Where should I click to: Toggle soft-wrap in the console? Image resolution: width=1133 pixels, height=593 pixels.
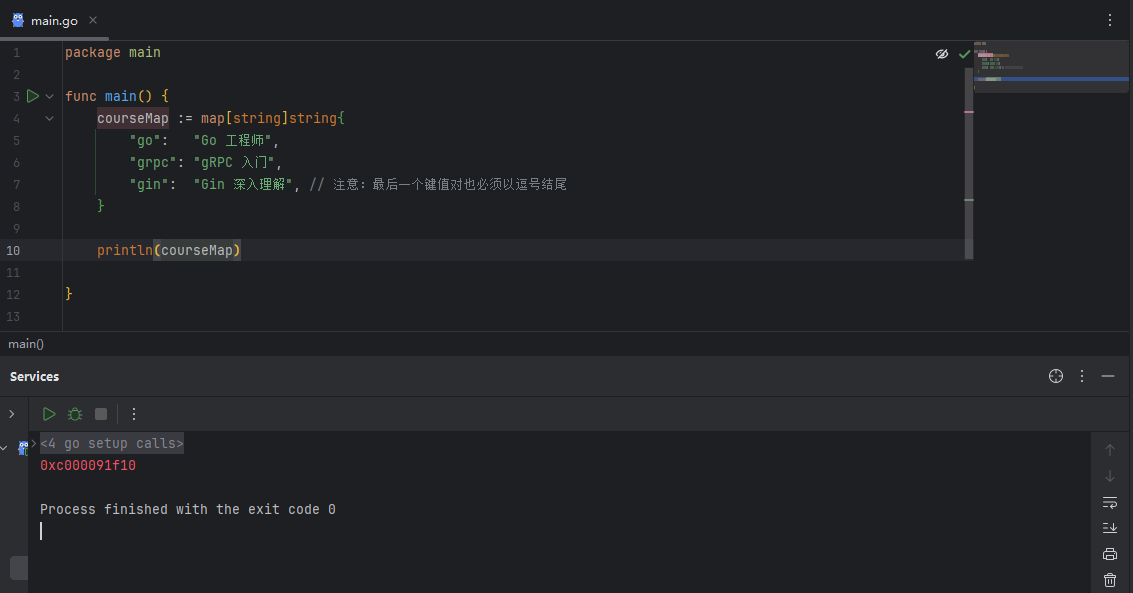pos(1110,502)
